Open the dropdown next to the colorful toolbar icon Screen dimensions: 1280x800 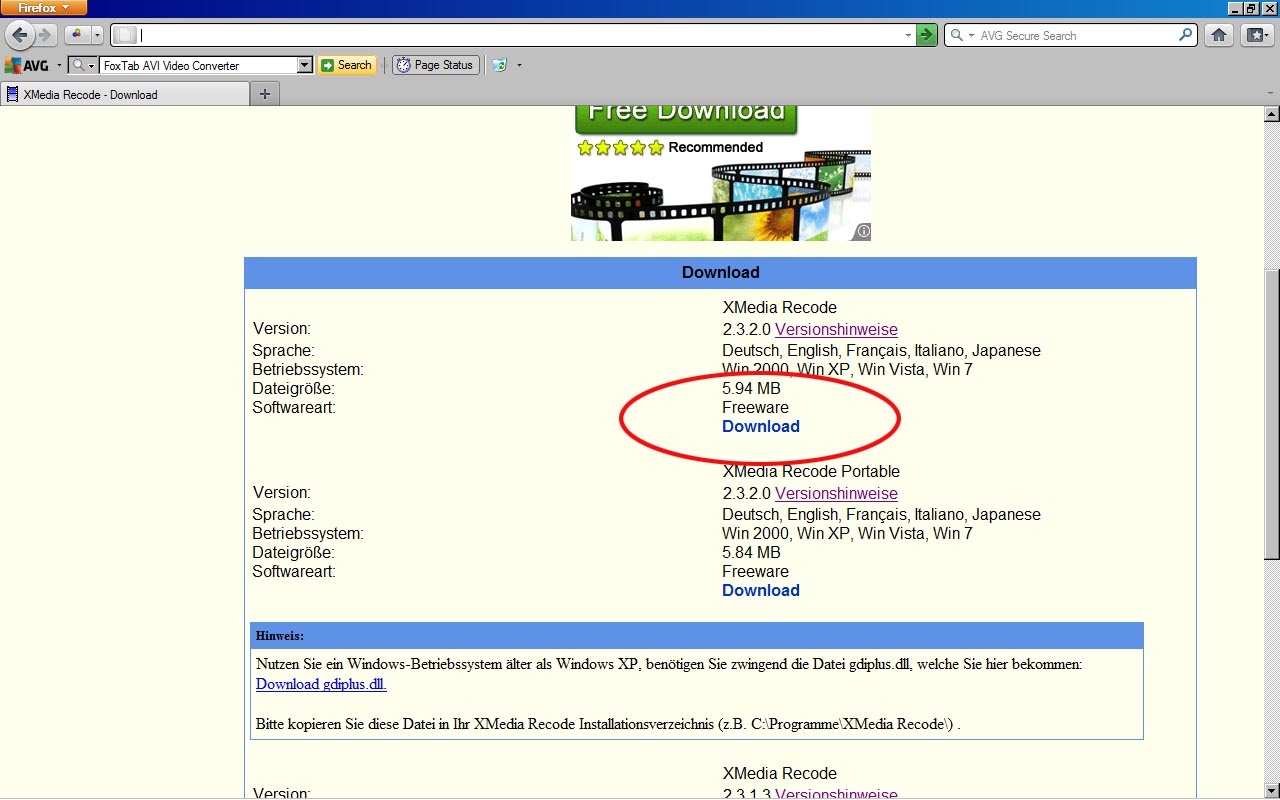click(98, 35)
